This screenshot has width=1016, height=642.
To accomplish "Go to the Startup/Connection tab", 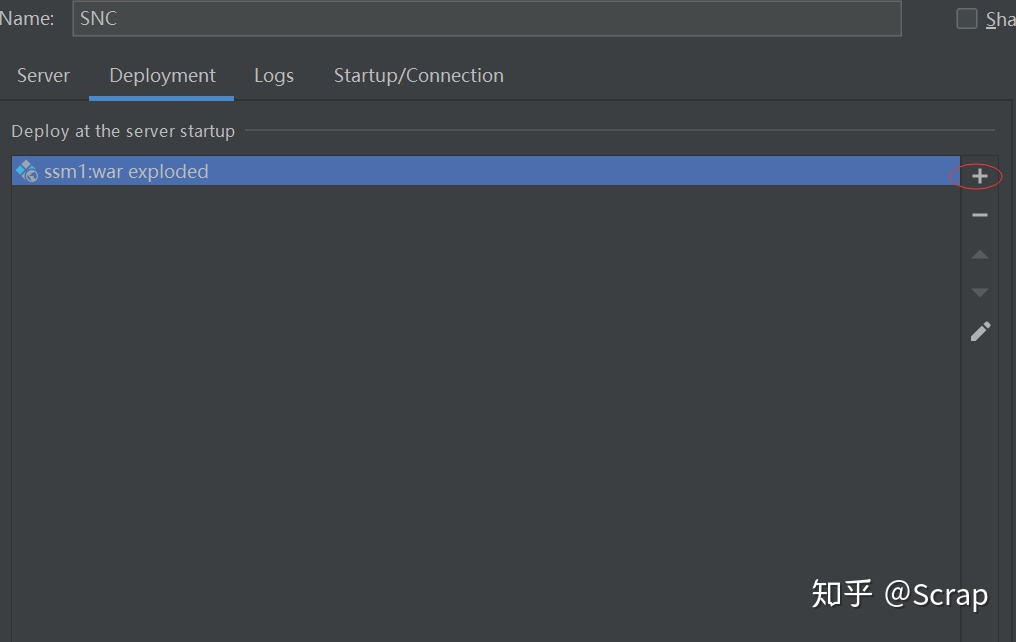I will [x=419, y=76].
